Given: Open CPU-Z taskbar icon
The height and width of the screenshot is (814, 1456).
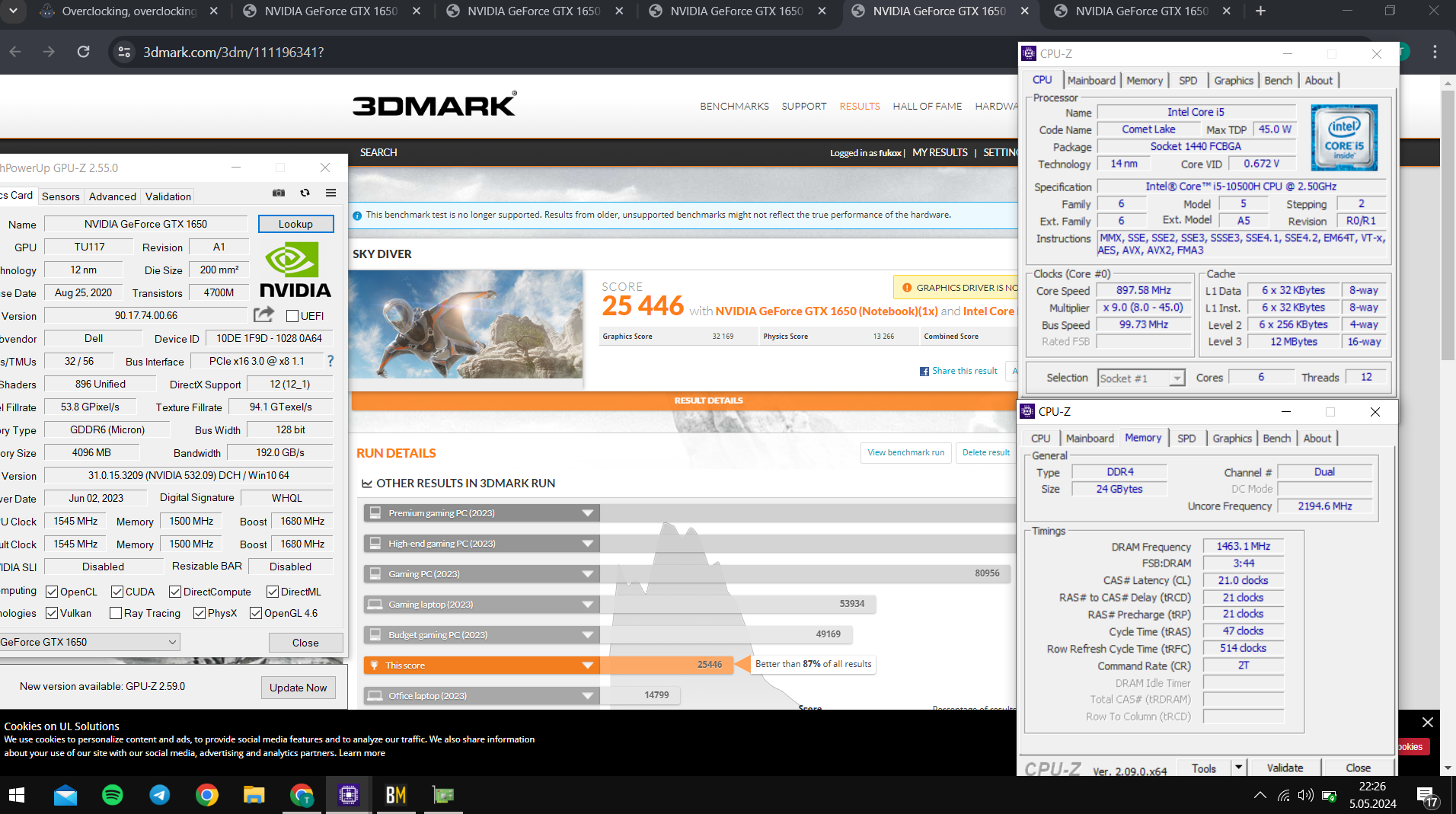Looking at the screenshot, I should point(348,795).
